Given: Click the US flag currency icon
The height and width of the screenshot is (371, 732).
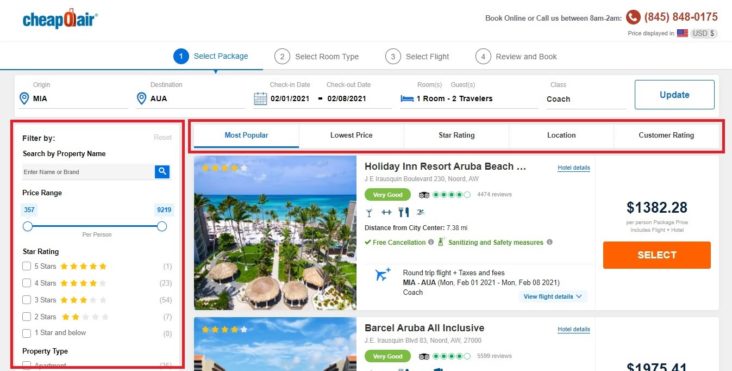Looking at the screenshot, I should 683,33.
